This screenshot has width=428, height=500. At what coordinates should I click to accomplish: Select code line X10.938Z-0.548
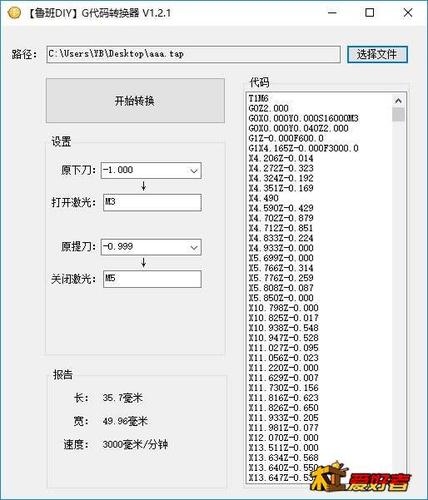click(x=283, y=328)
